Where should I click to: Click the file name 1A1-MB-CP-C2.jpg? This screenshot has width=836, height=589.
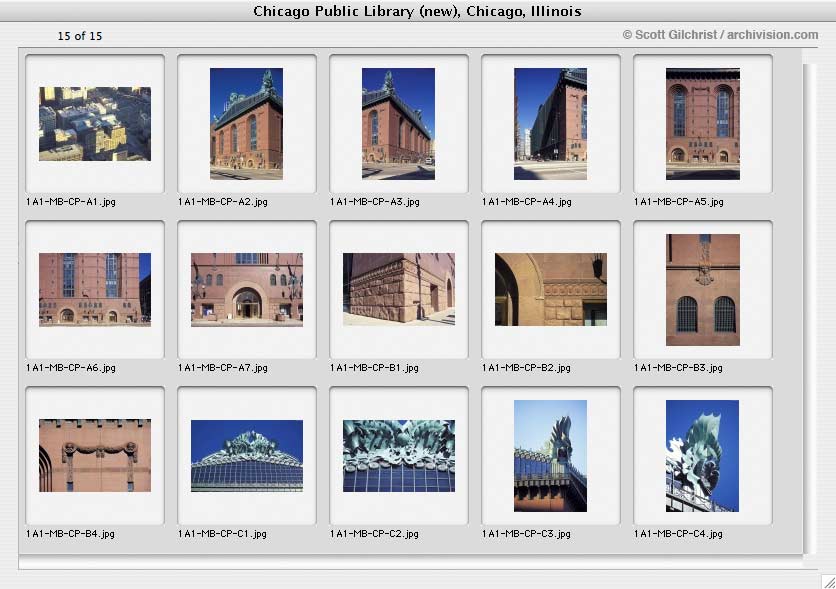click(x=374, y=534)
